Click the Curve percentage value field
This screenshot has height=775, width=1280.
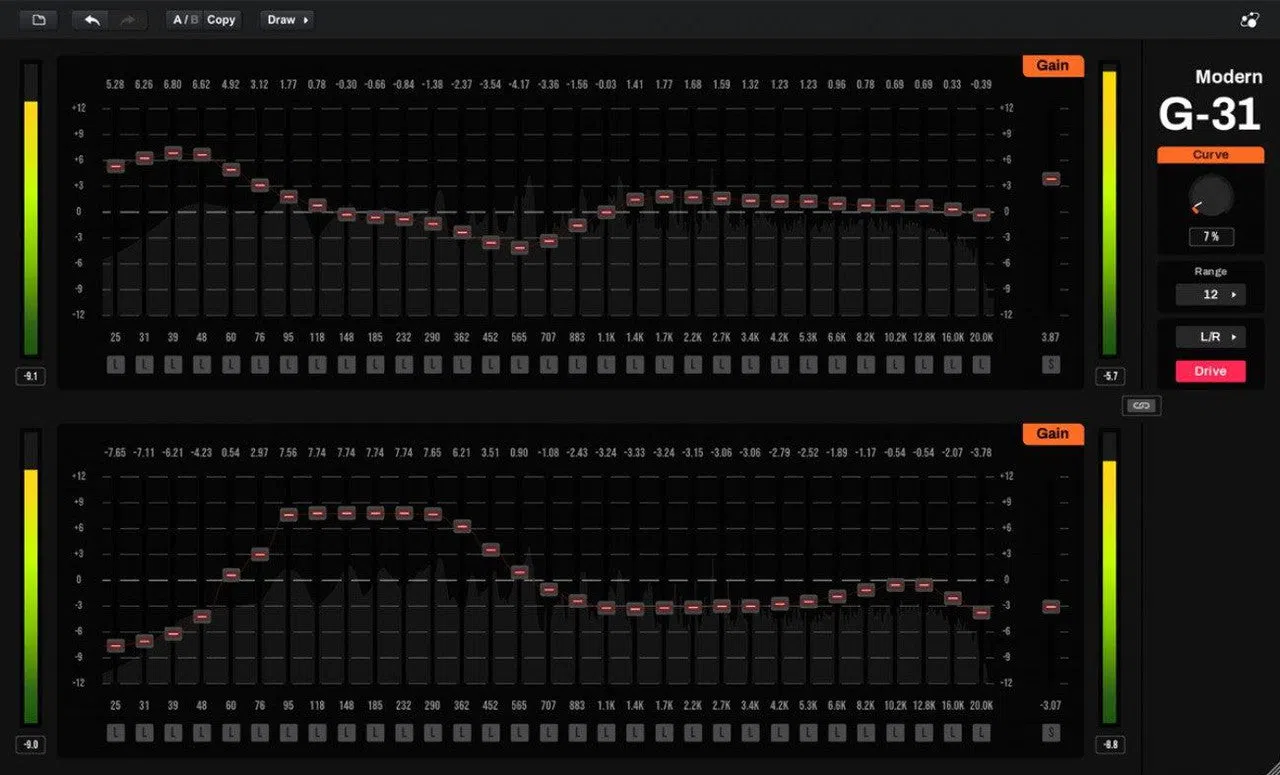1210,237
